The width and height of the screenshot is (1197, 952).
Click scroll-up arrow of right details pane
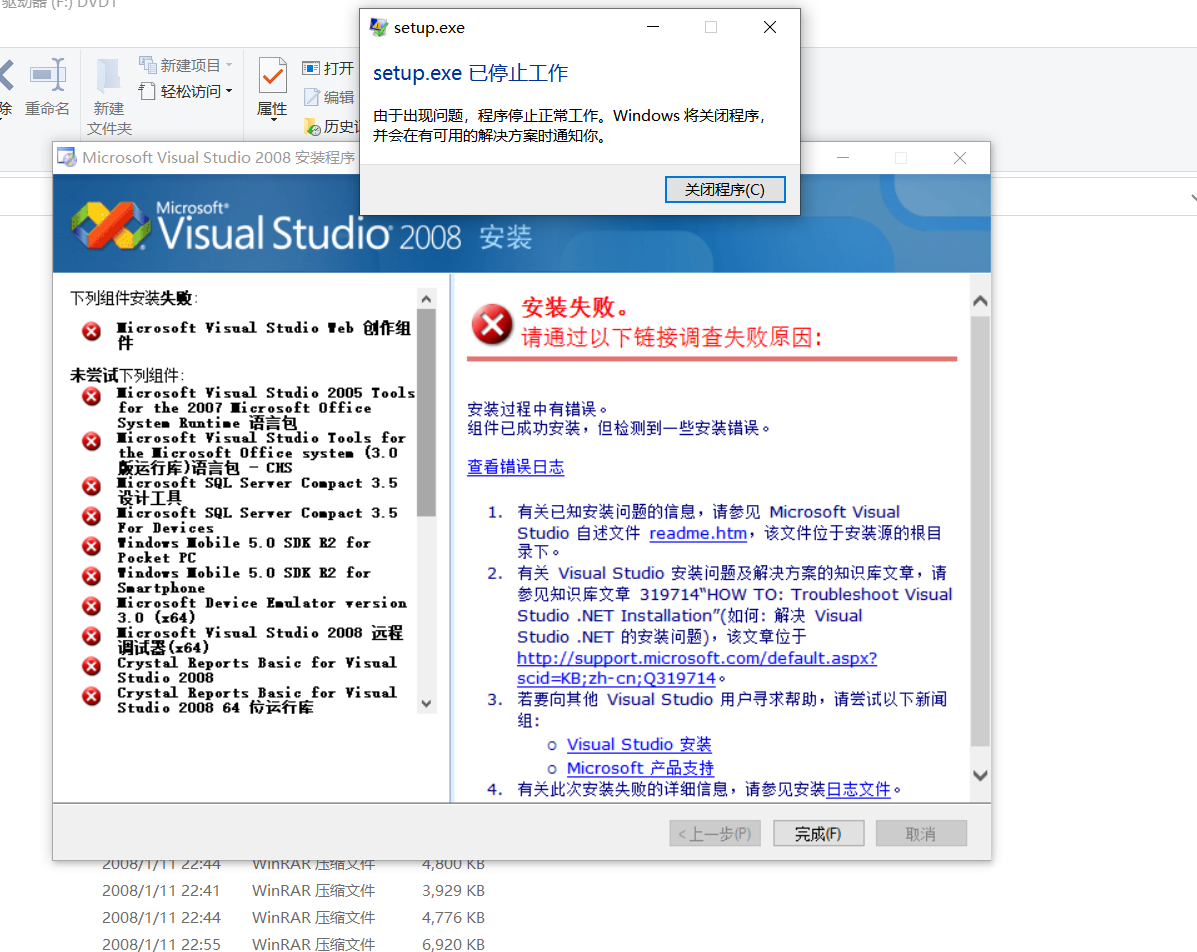coord(980,301)
